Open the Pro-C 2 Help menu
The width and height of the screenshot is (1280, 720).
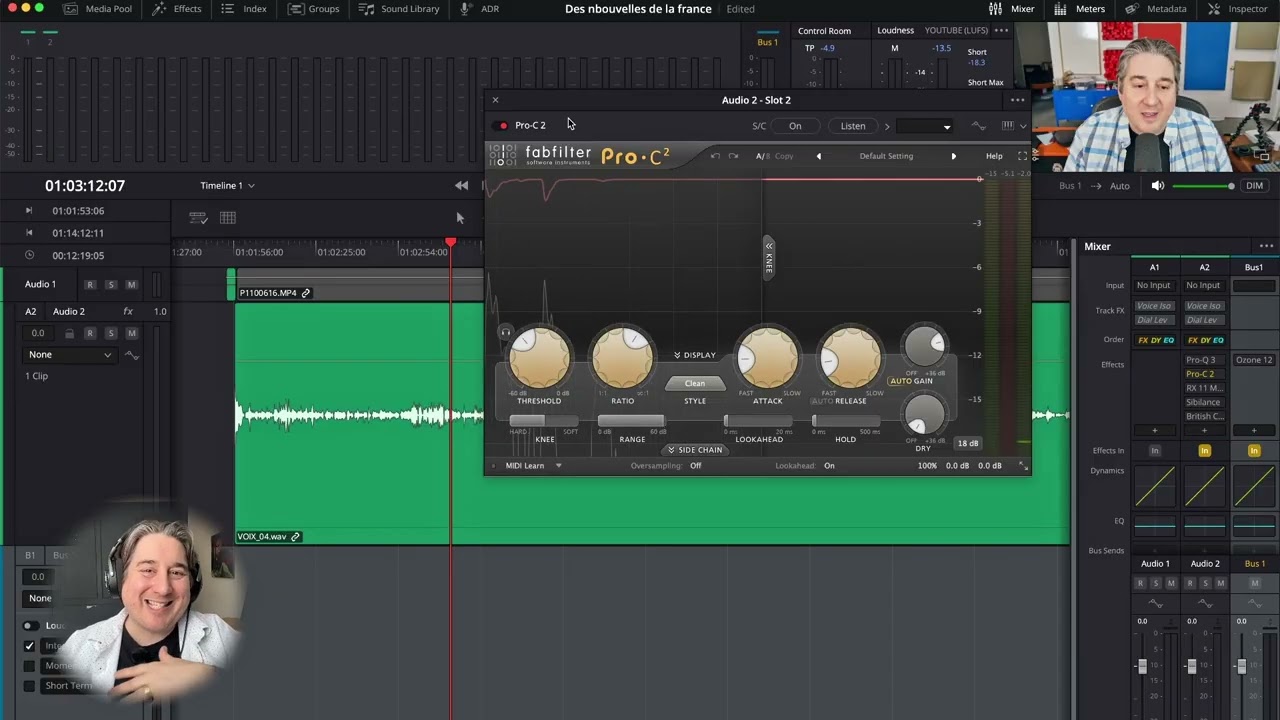pyautogui.click(x=994, y=156)
